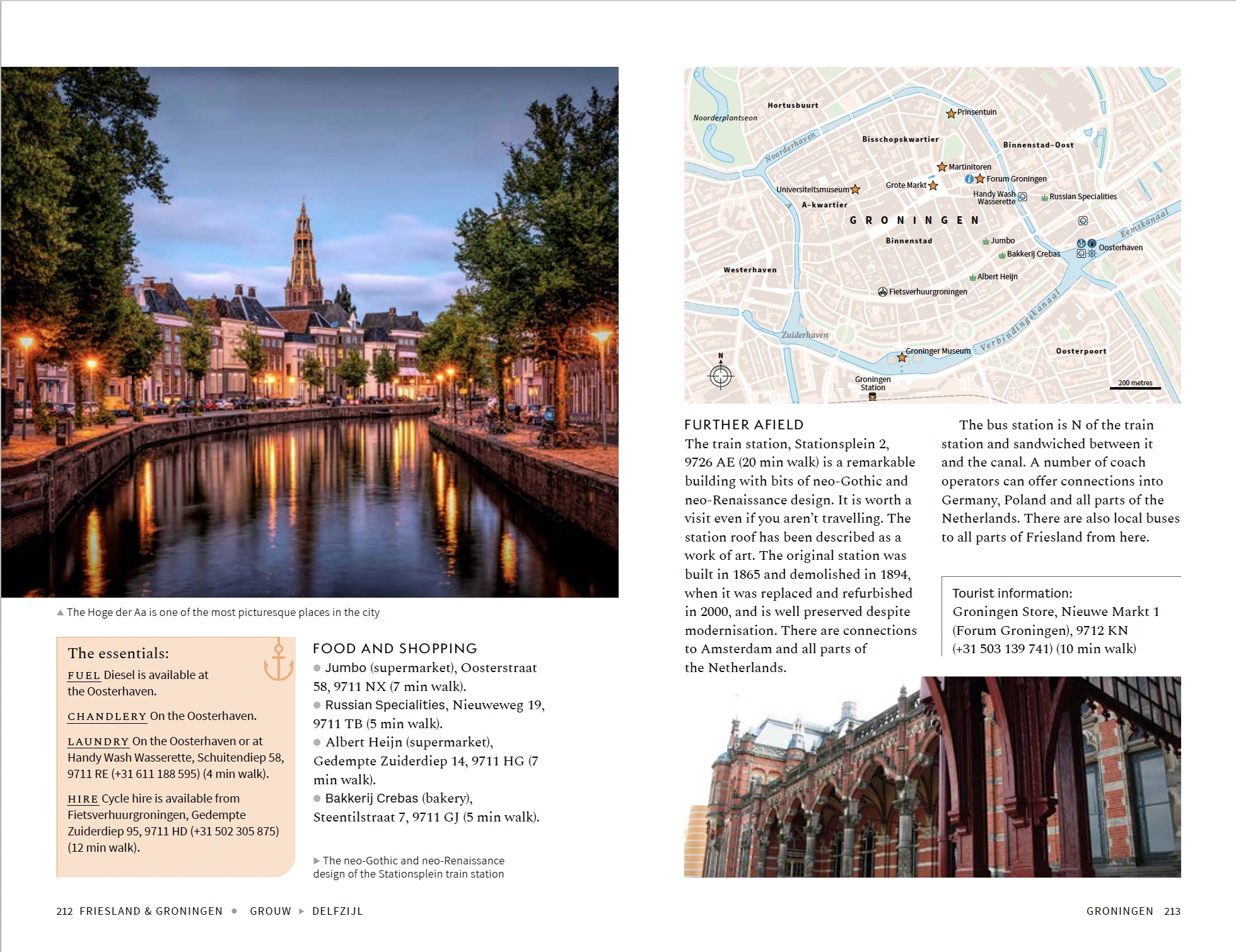Click the 200 metres scale bar
This screenshot has width=1236, height=952.
[x=1135, y=383]
